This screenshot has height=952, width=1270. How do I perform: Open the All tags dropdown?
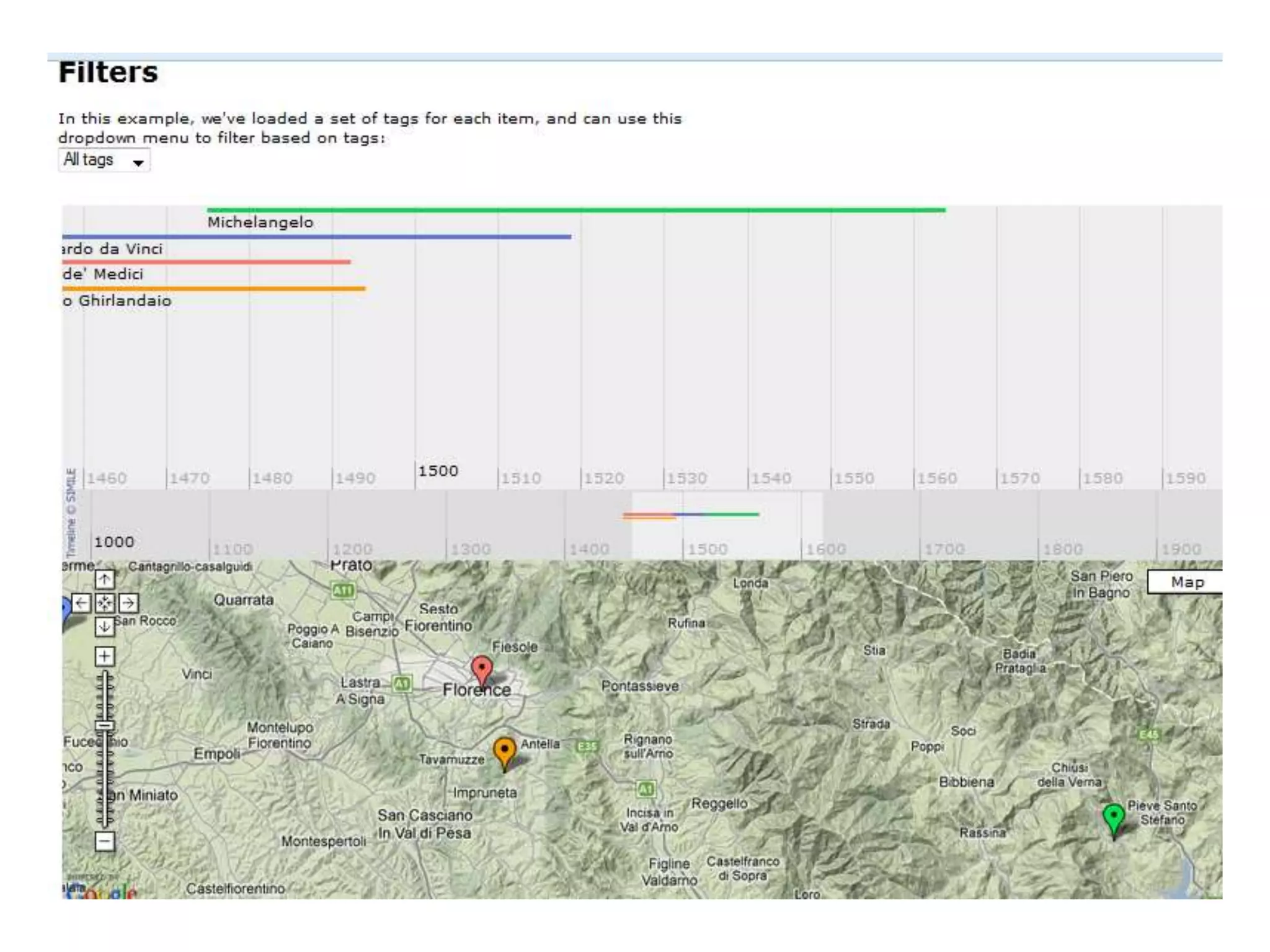[104, 161]
